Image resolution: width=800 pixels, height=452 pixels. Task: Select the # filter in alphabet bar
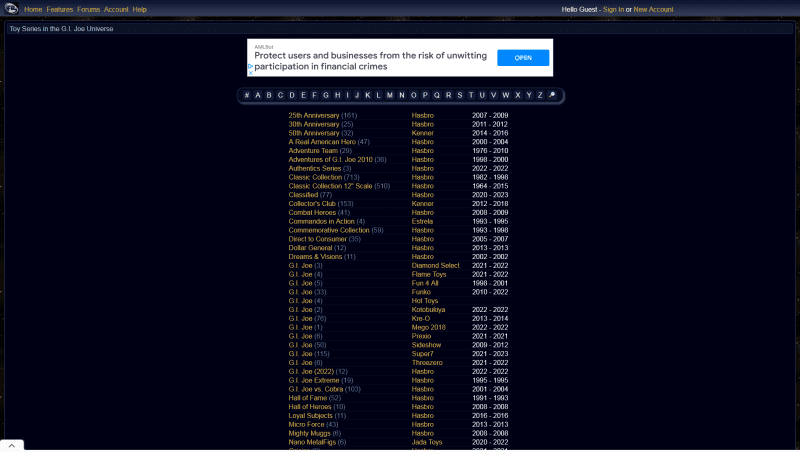click(x=246, y=95)
